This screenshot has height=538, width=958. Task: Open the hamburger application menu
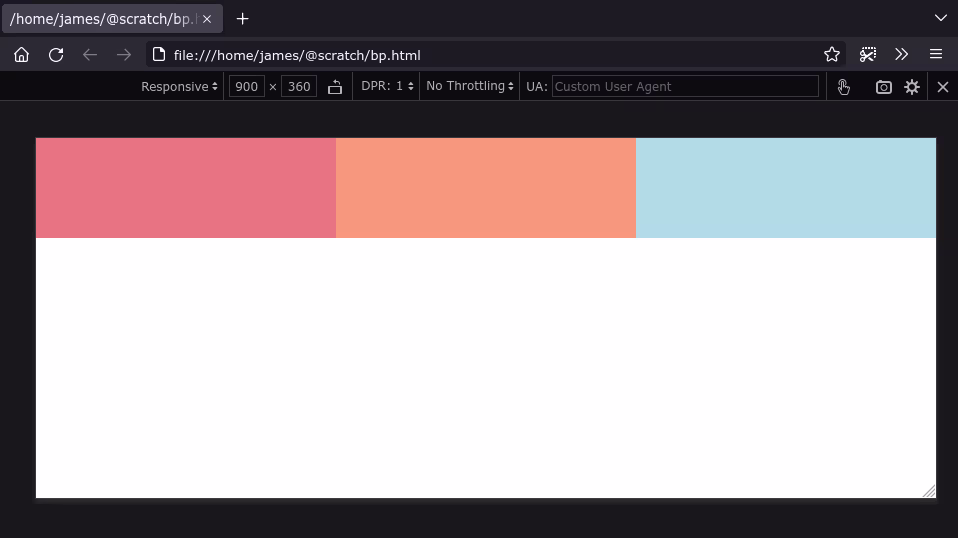[x=936, y=55]
